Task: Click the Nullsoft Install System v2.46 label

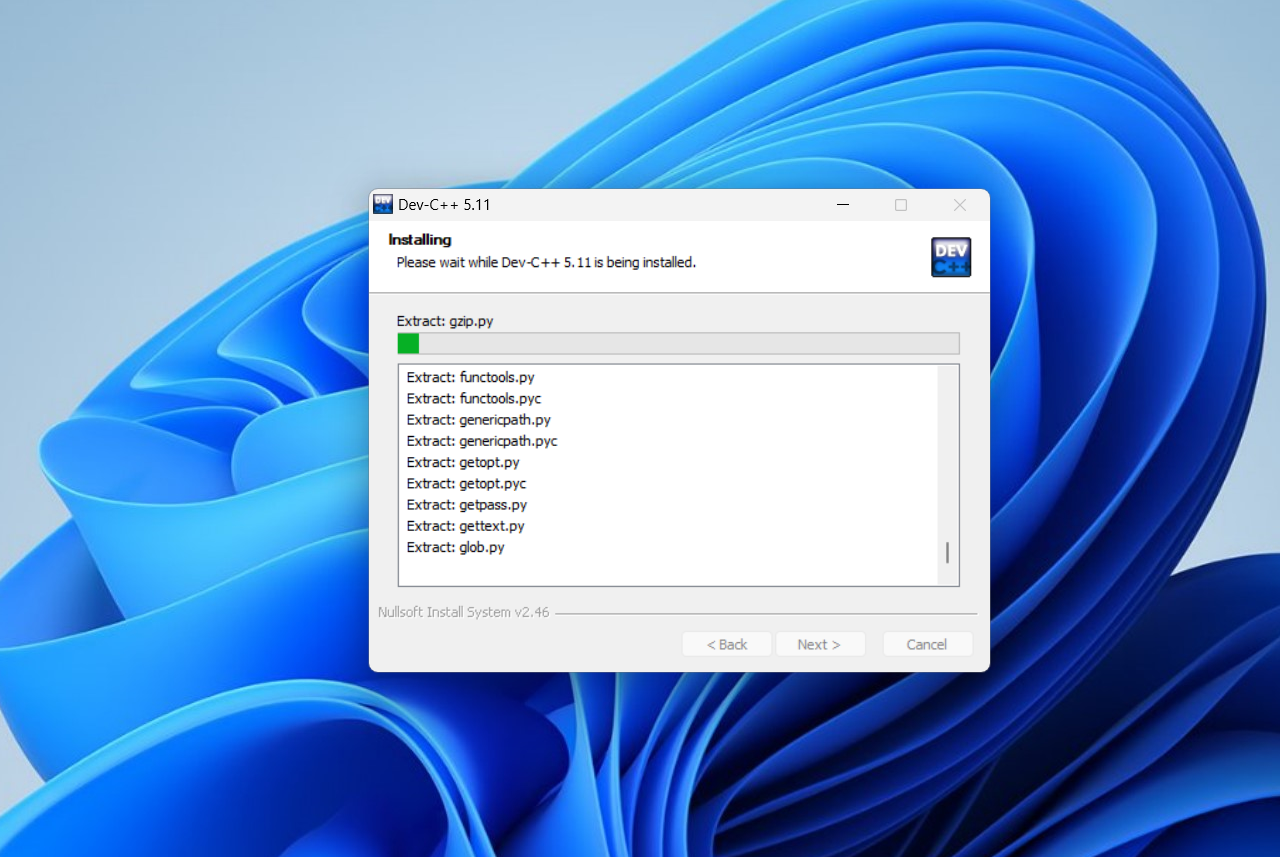Action: tap(463, 612)
